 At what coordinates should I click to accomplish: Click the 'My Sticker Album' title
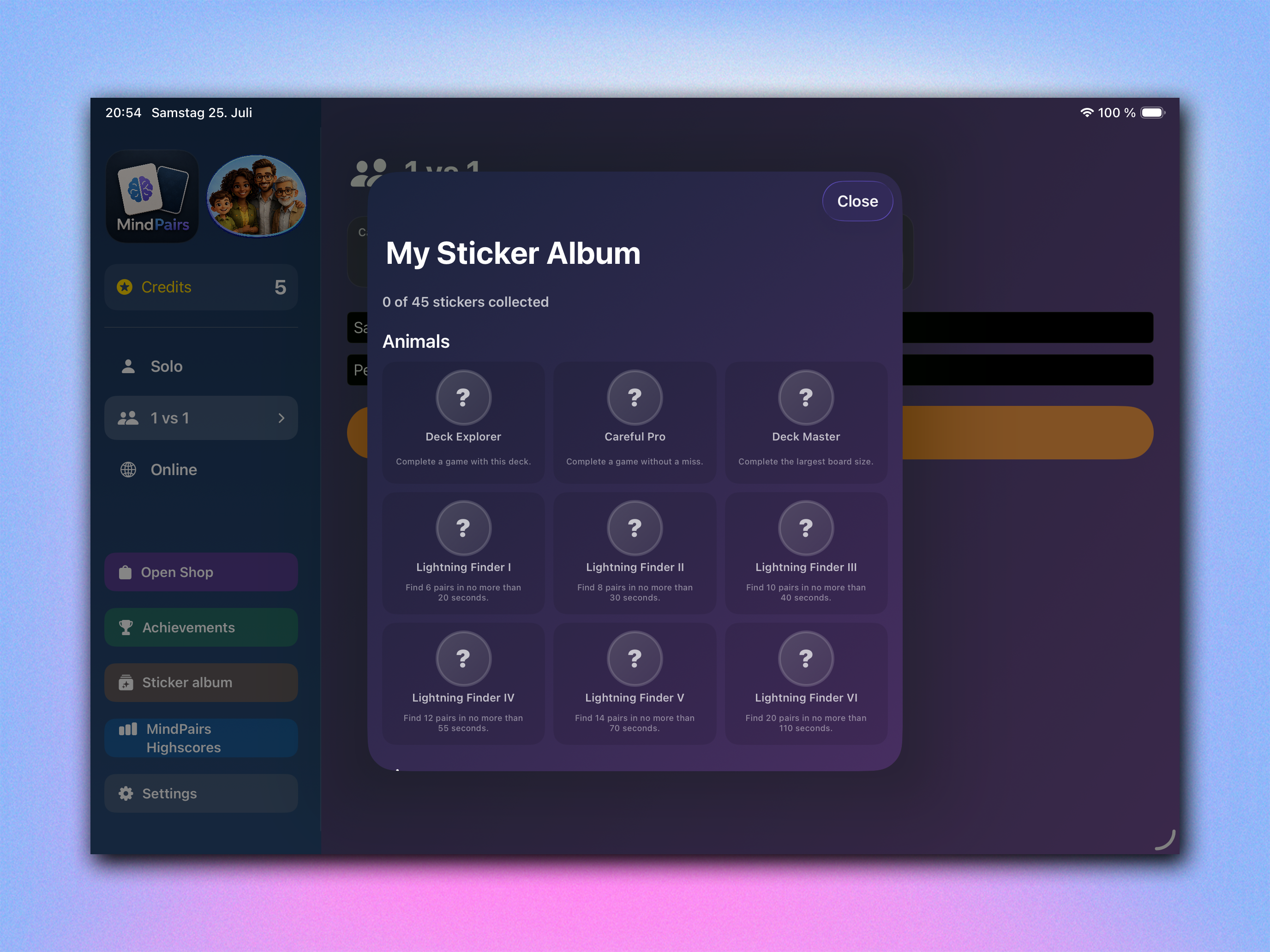[x=513, y=253]
